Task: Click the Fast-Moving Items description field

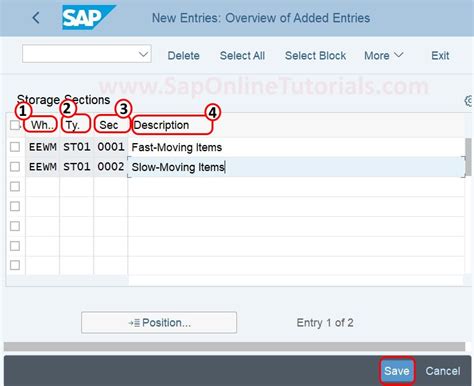Action: (296, 147)
